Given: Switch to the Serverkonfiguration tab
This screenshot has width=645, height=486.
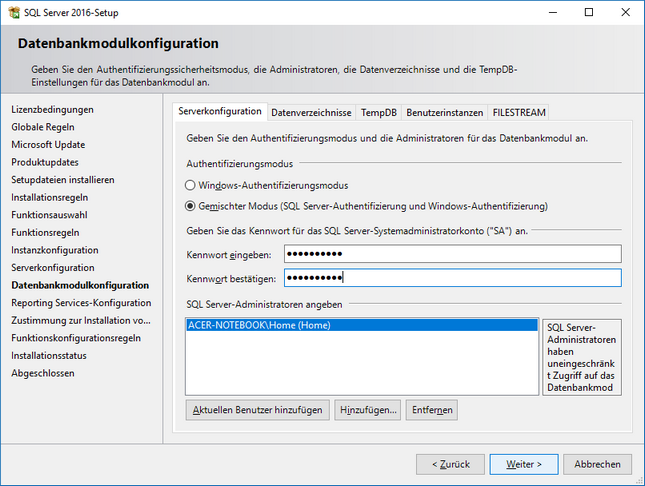Looking at the screenshot, I should [x=220, y=112].
